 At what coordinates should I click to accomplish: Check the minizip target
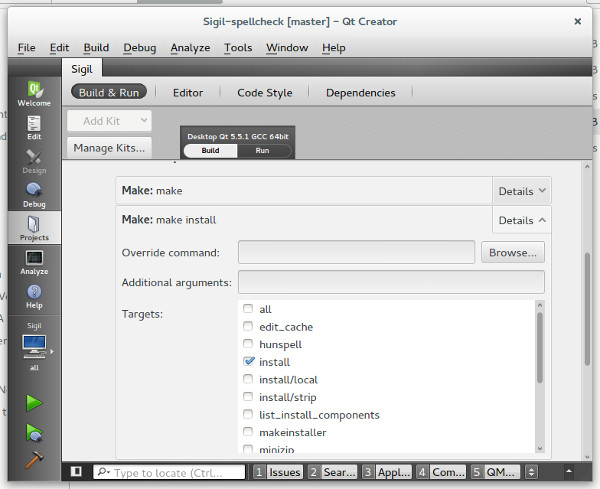point(248,448)
